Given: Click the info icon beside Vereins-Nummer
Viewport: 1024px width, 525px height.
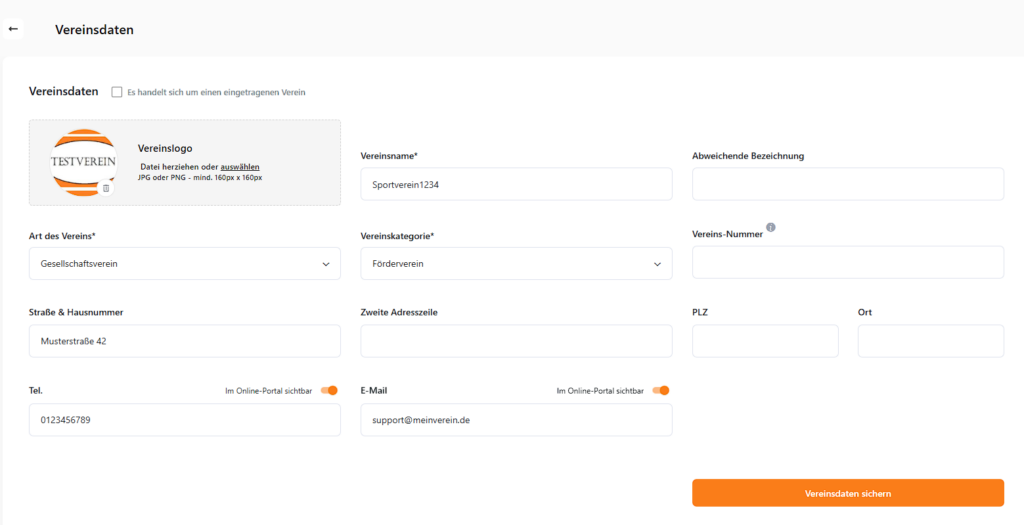Looking at the screenshot, I should click(x=770, y=227).
